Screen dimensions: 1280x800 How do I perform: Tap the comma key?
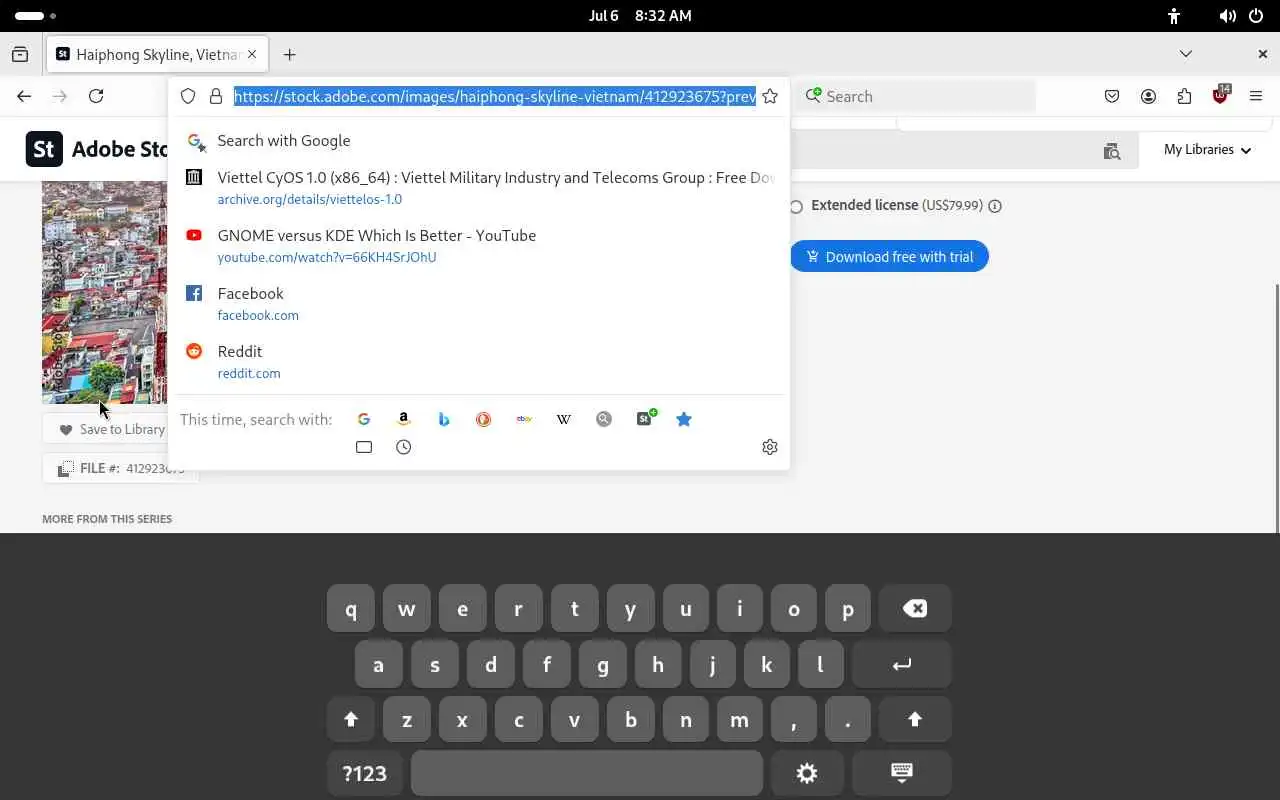point(794,719)
